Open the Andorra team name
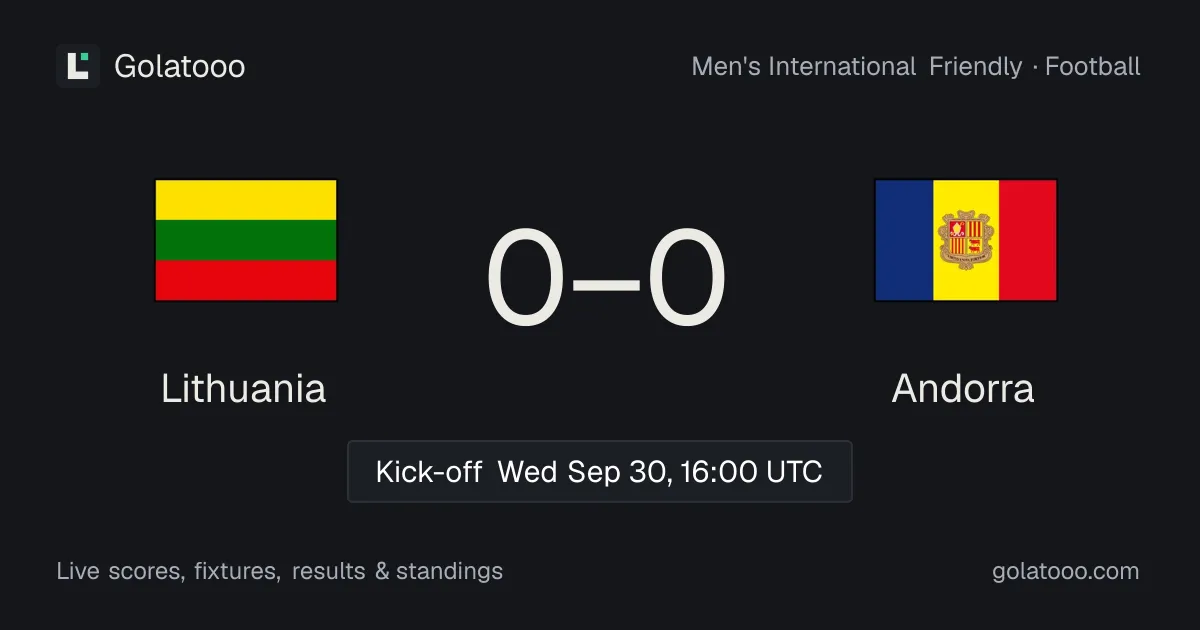Screen dimensions: 1200x630 point(963,388)
